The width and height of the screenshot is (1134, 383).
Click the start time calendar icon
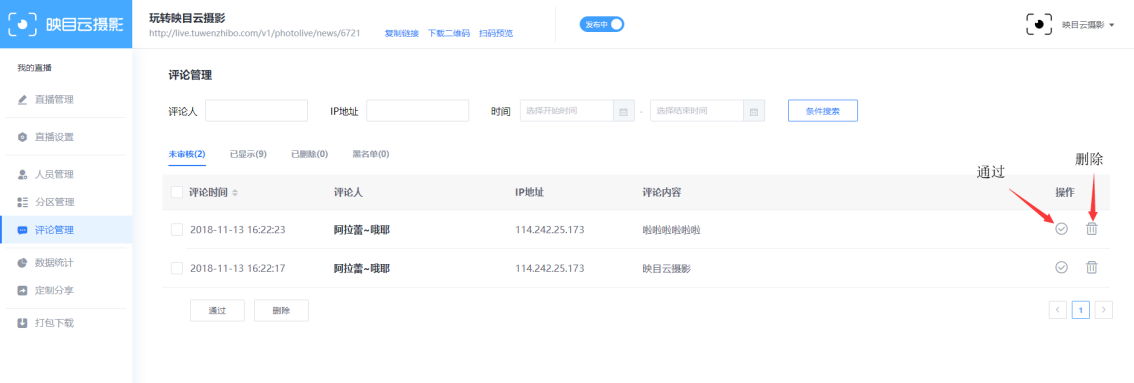tap(623, 111)
